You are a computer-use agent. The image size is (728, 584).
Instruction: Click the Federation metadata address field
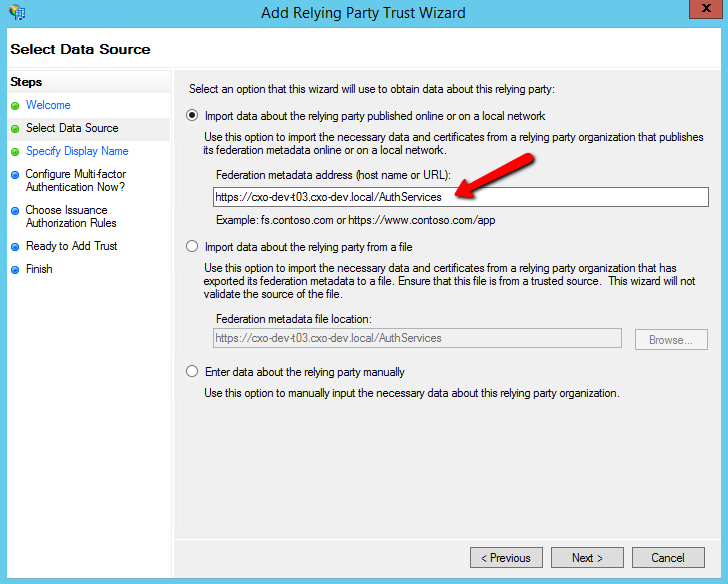(461, 197)
